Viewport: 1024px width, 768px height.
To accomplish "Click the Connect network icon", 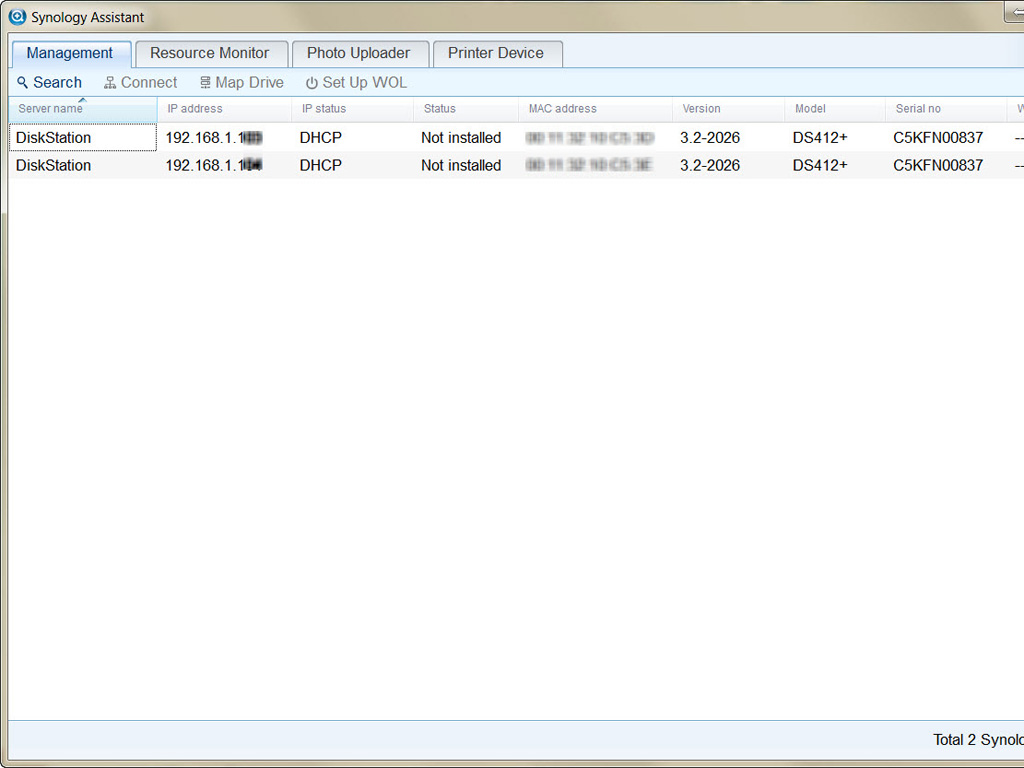I will 110,83.
